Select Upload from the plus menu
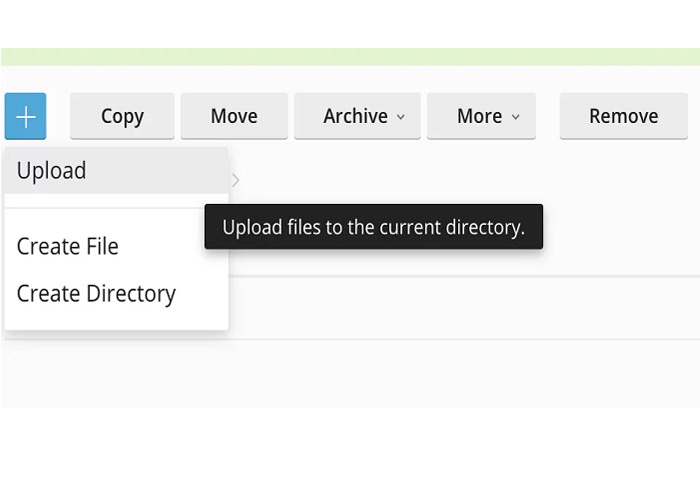The height and width of the screenshot is (500, 700). 52,171
